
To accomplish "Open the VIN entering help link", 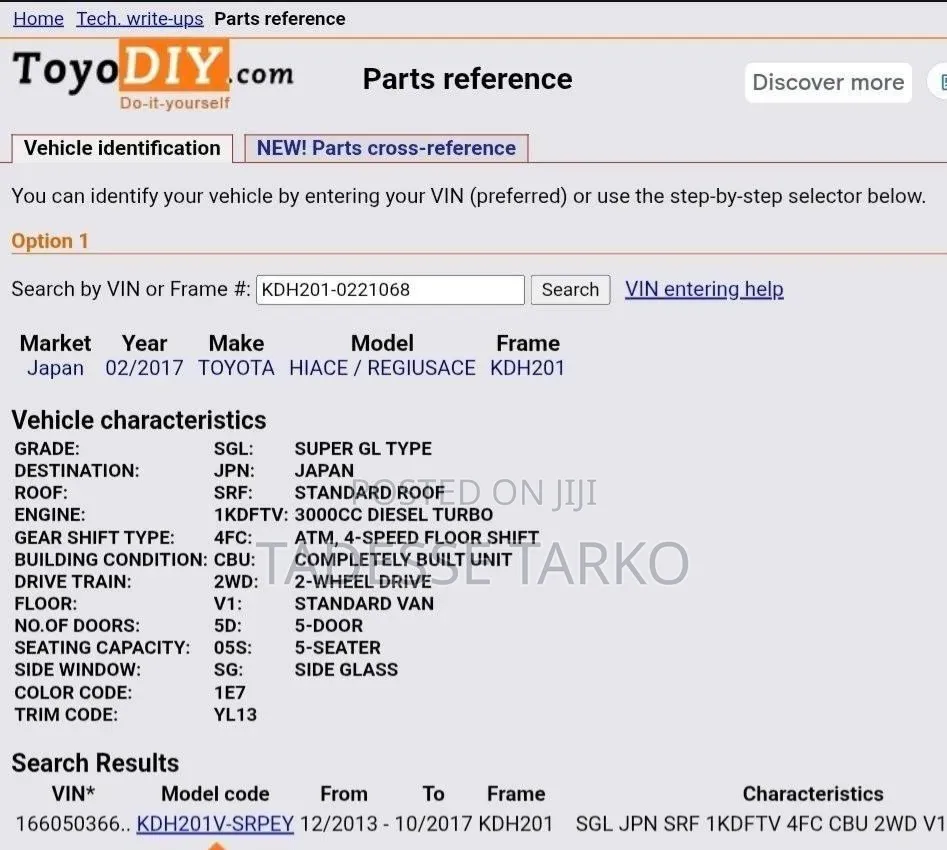I will (704, 289).
